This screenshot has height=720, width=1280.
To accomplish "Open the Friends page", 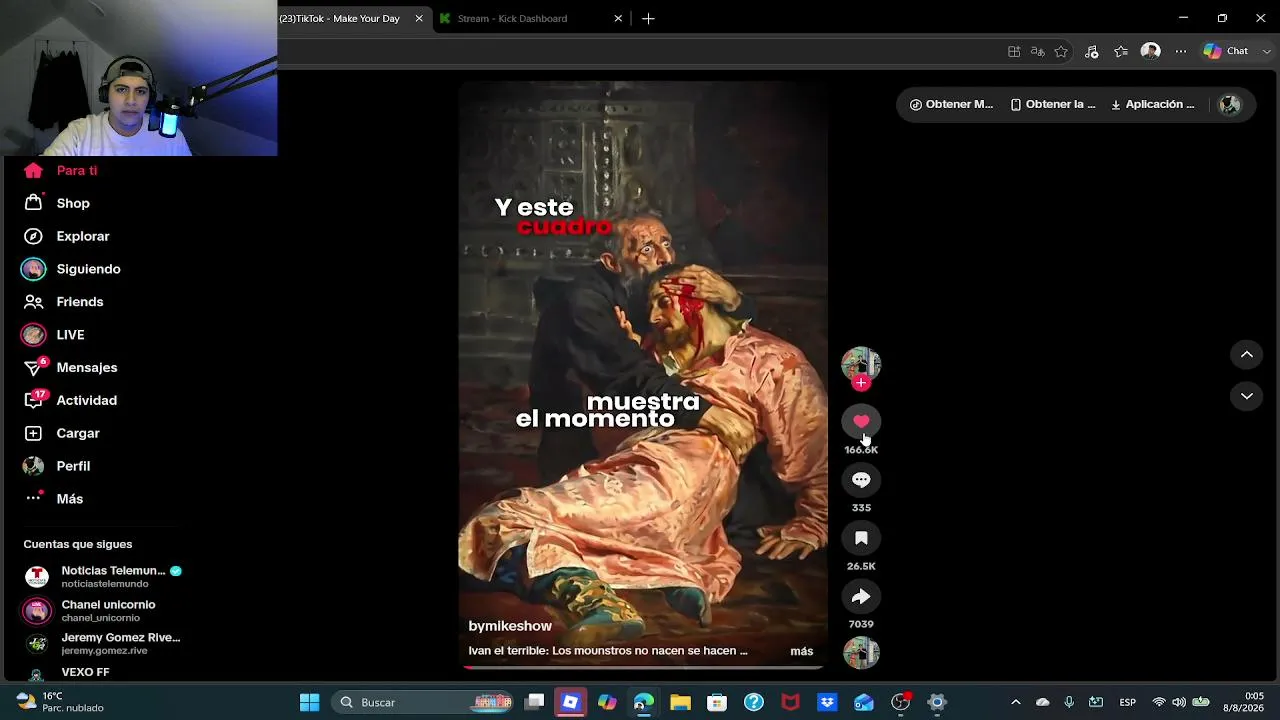I will pos(64,302).
